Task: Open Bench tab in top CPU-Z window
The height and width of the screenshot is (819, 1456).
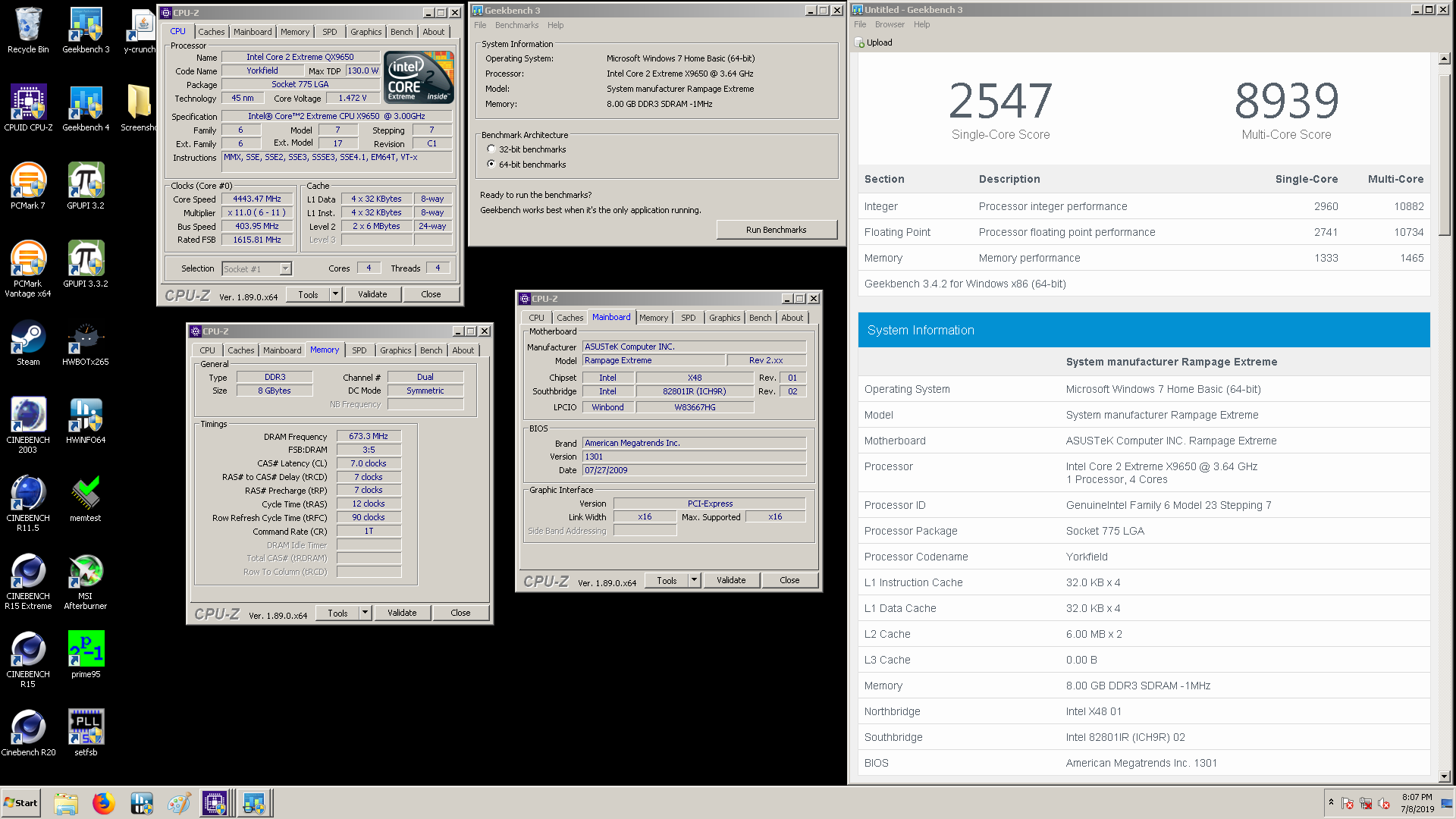Action: (x=402, y=32)
